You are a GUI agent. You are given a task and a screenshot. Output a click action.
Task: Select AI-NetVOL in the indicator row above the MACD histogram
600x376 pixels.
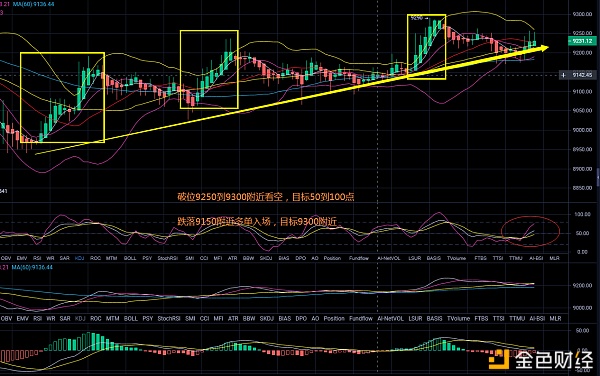coord(390,318)
